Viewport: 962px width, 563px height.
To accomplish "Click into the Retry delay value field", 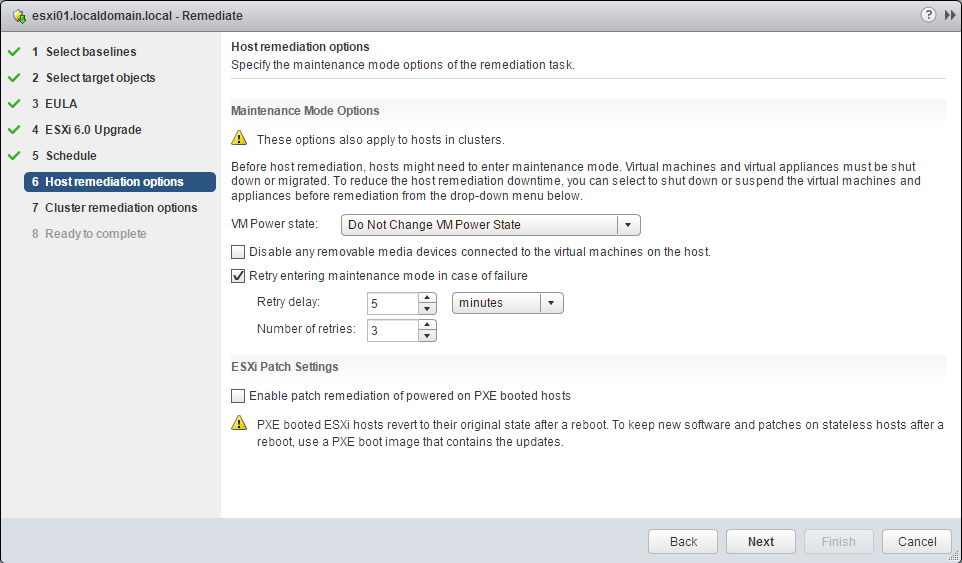I will click(x=392, y=303).
